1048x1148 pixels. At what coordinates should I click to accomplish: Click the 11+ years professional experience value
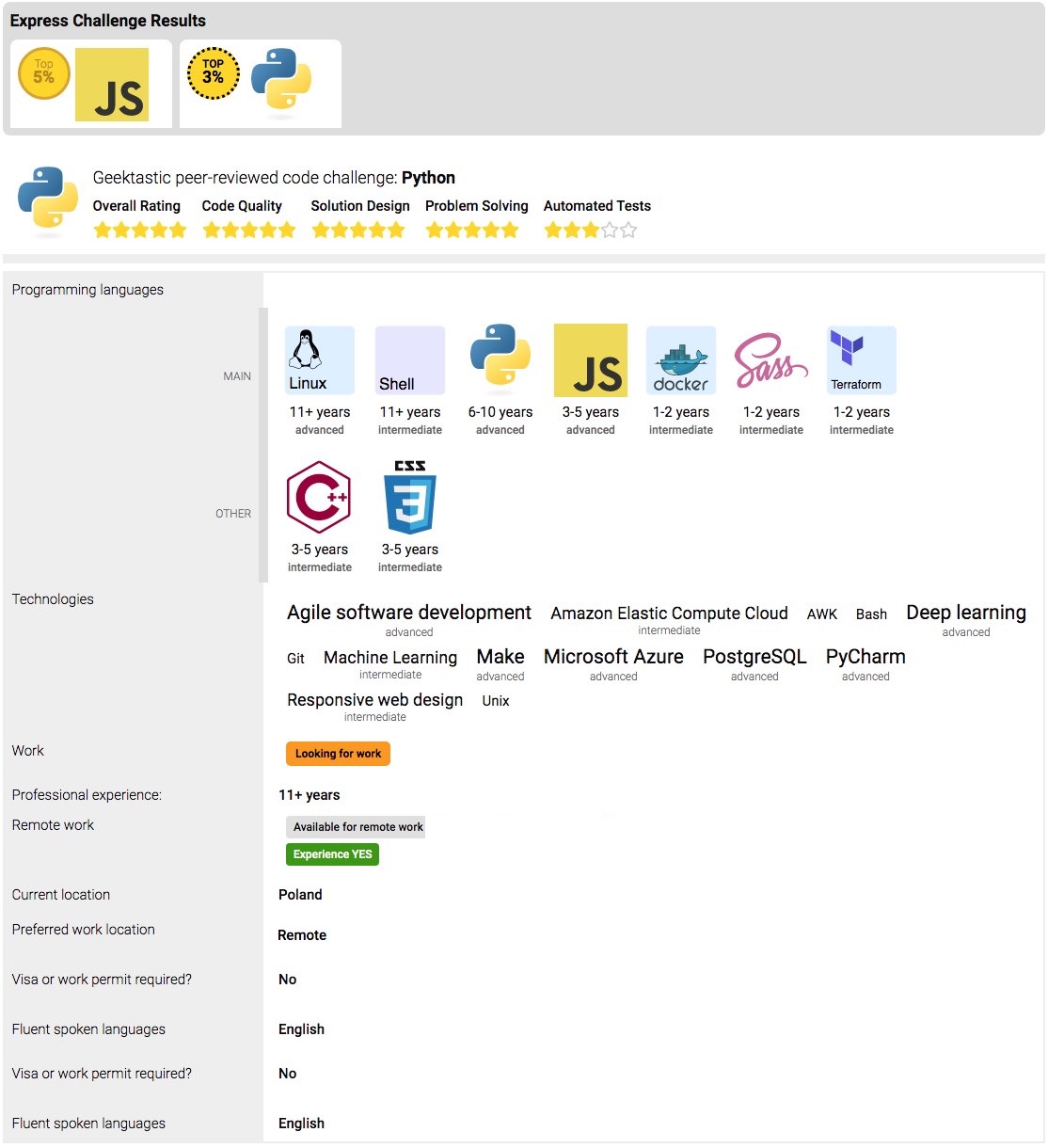point(310,795)
